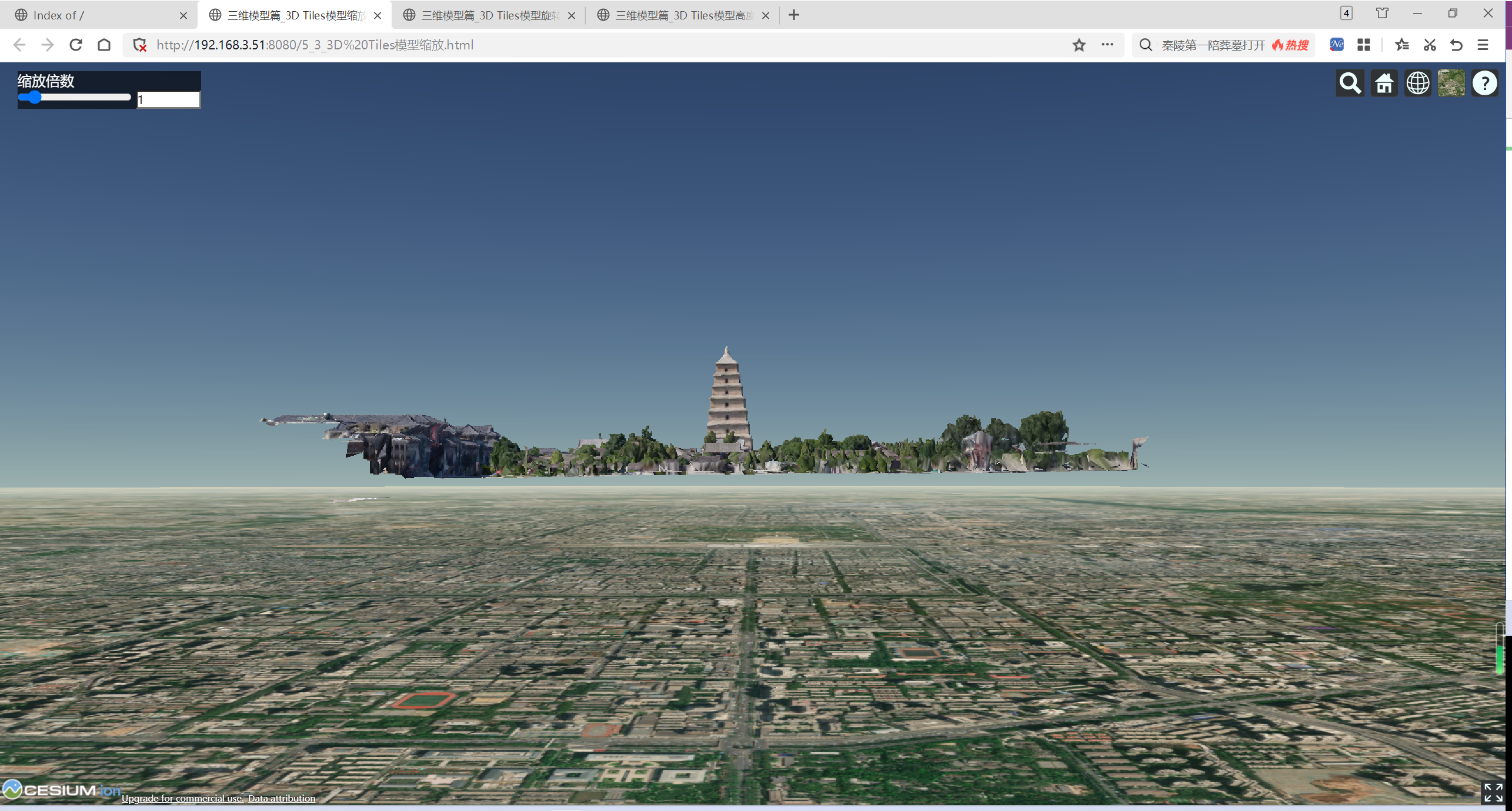Click the tab count indicator showing 4
This screenshot has height=811, width=1512.
(1346, 14)
